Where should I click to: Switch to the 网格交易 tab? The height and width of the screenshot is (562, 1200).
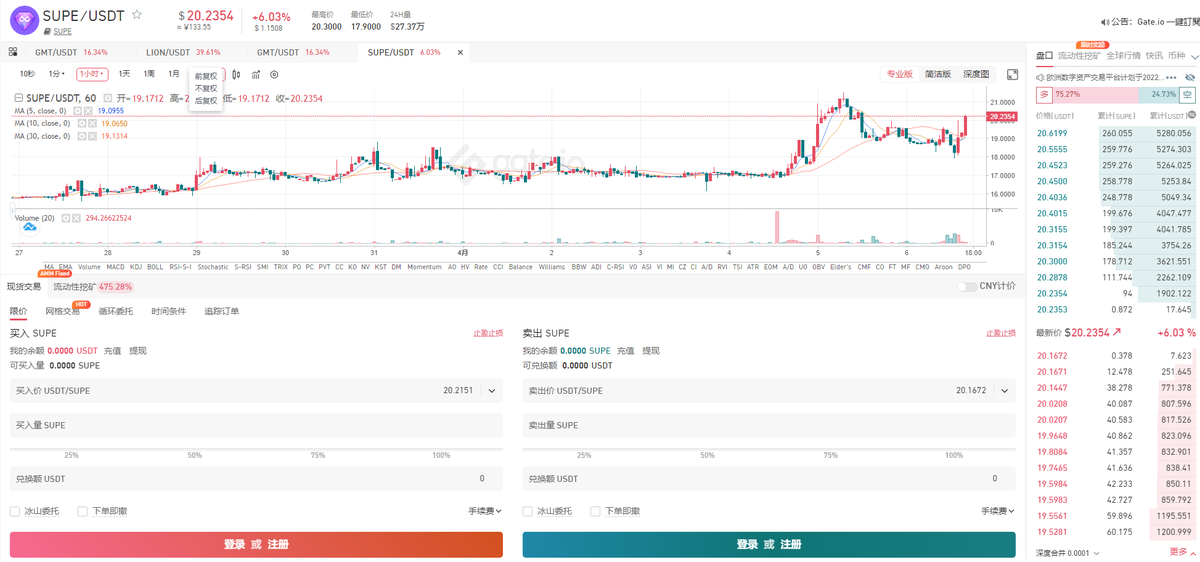pos(62,311)
